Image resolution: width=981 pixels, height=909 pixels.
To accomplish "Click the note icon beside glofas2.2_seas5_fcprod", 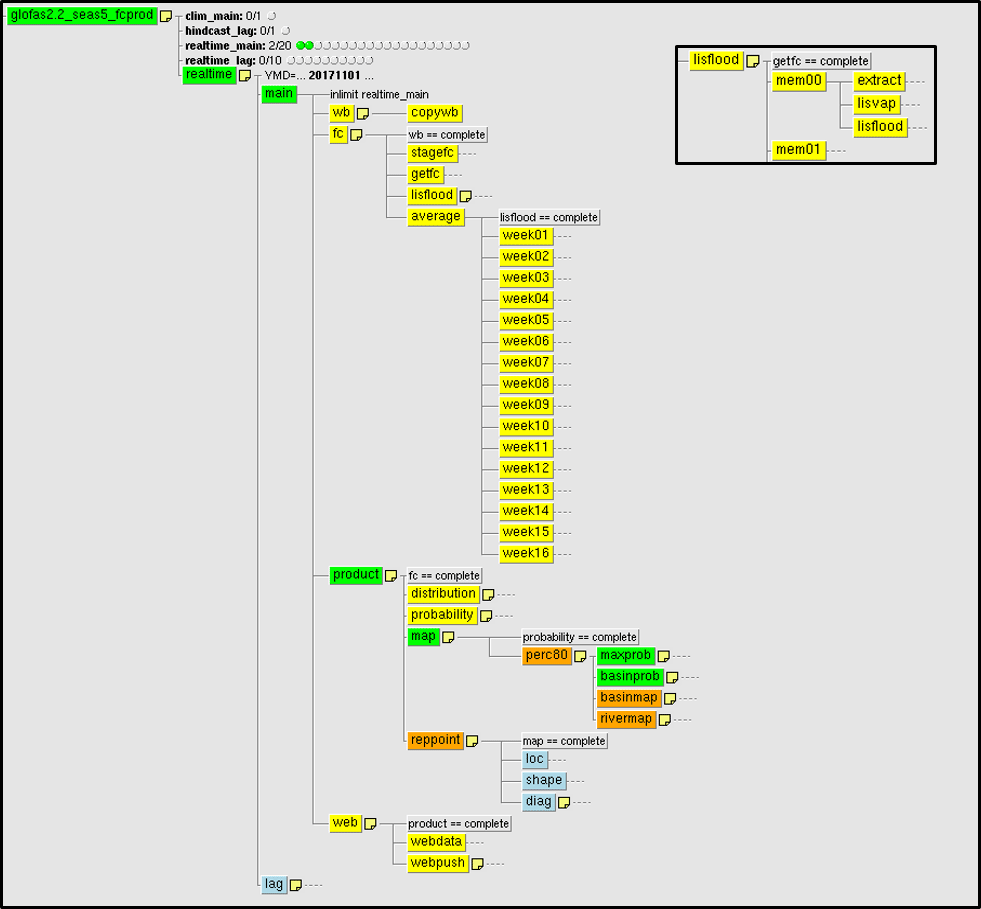I will coord(166,17).
